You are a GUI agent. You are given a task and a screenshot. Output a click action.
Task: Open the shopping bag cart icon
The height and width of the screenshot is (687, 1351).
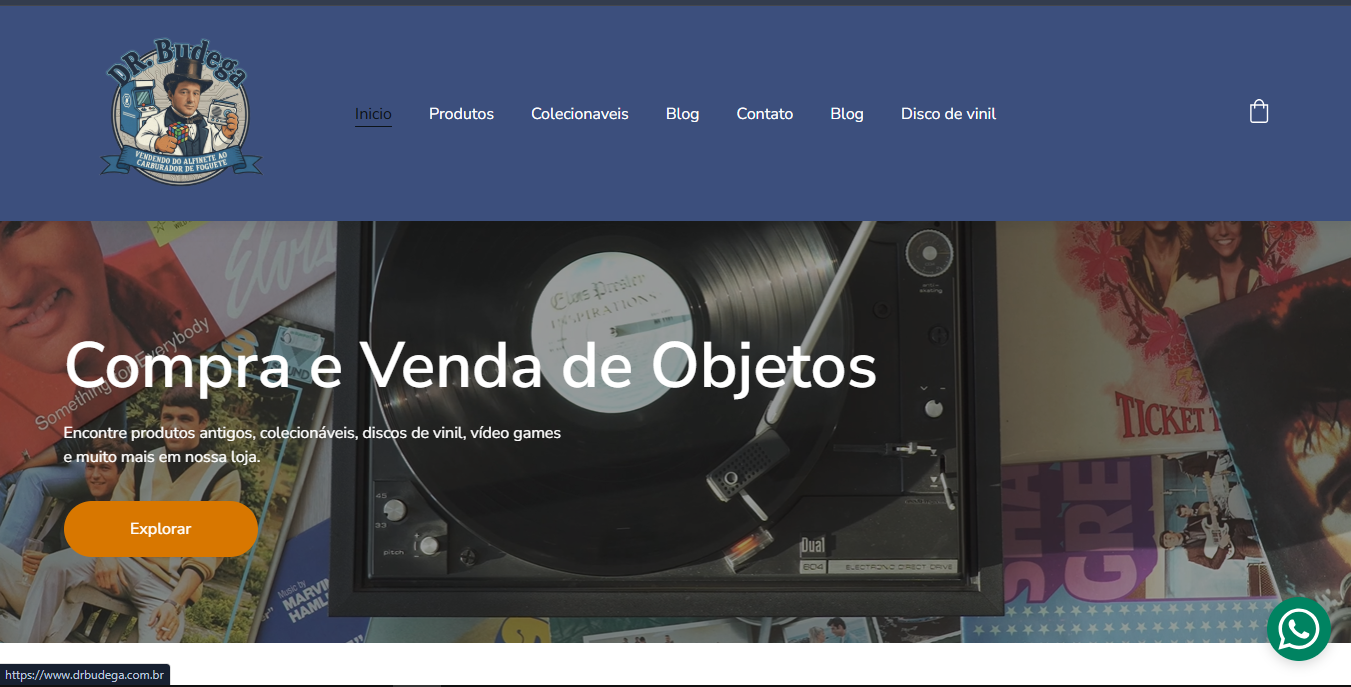coord(1259,111)
